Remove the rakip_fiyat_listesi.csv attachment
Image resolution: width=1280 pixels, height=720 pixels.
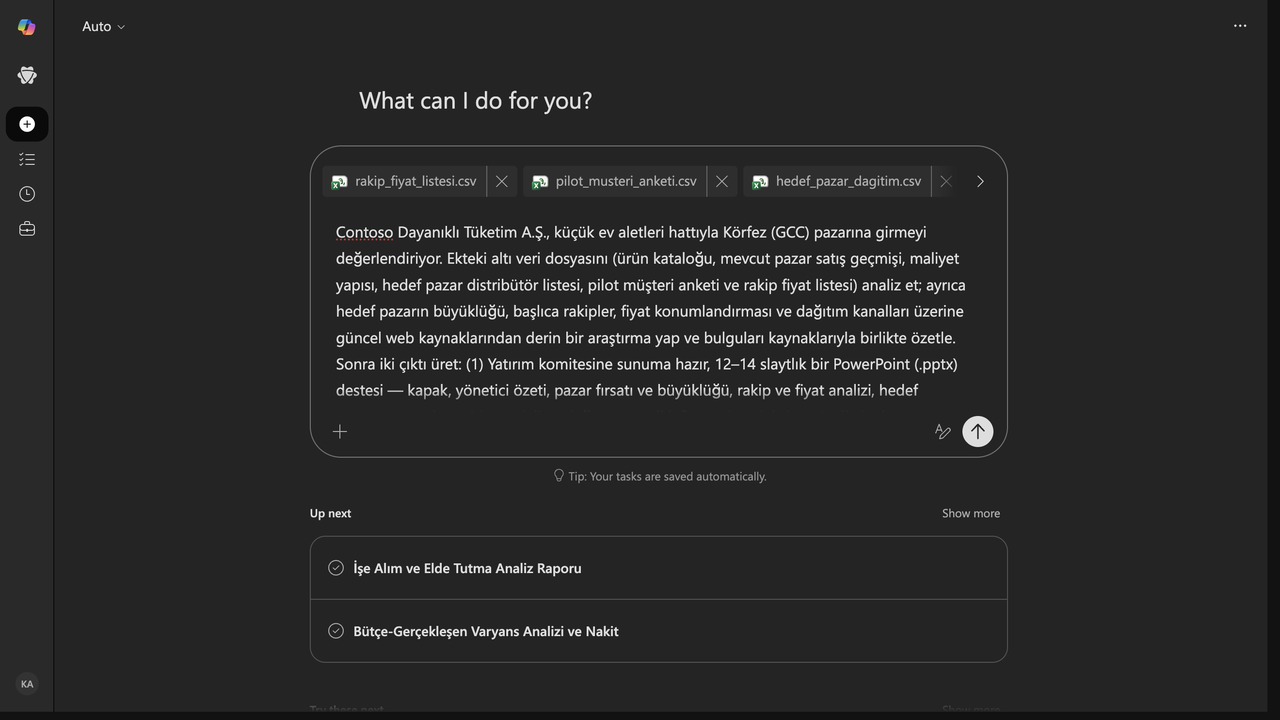tap(502, 181)
